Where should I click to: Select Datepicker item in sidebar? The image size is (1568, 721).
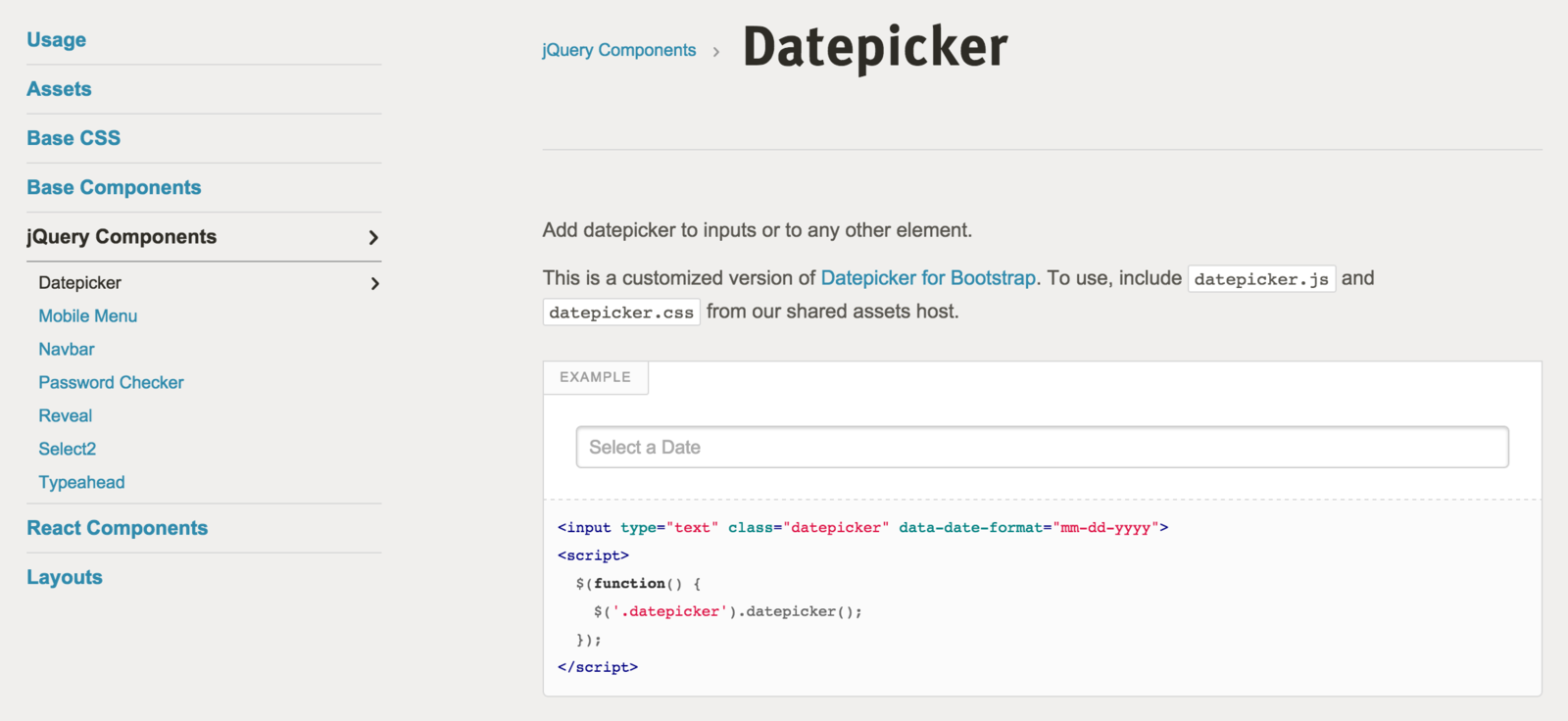click(x=79, y=283)
